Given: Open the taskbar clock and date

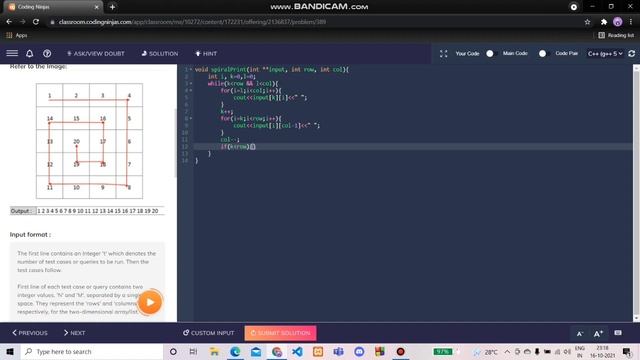Looking at the screenshot, I should 602,351.
